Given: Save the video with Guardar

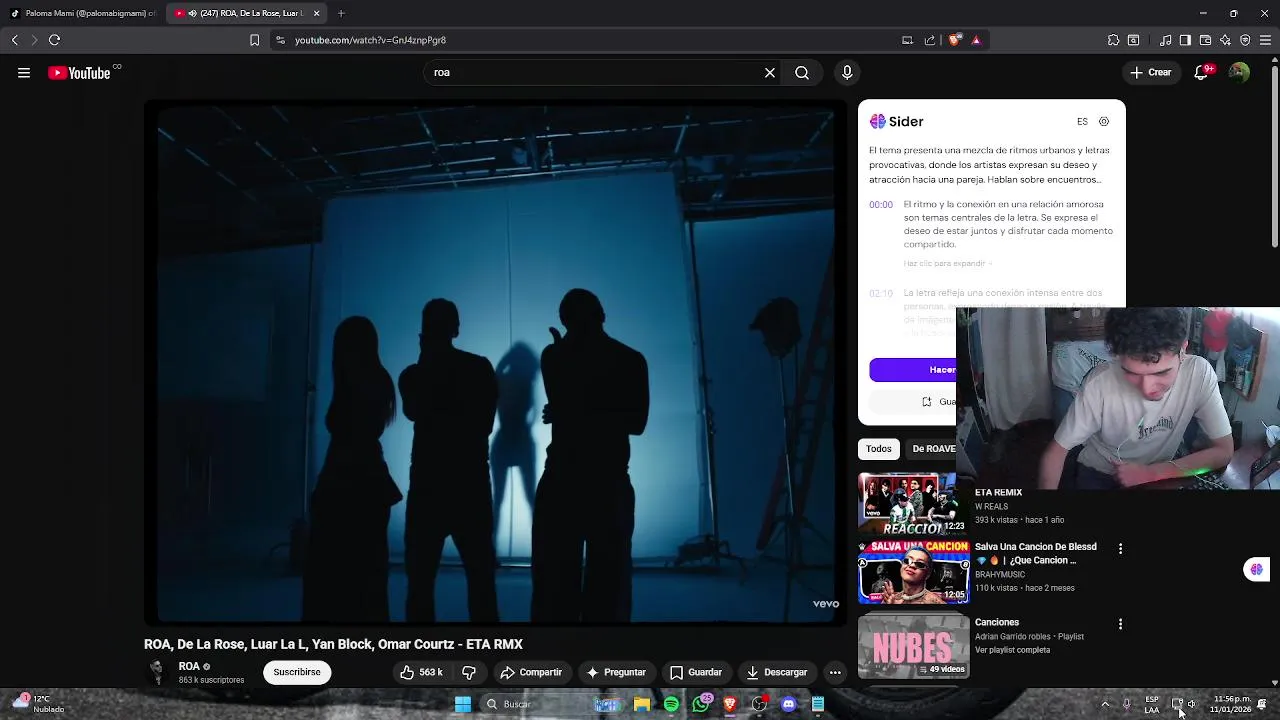Looking at the screenshot, I should click(x=696, y=672).
